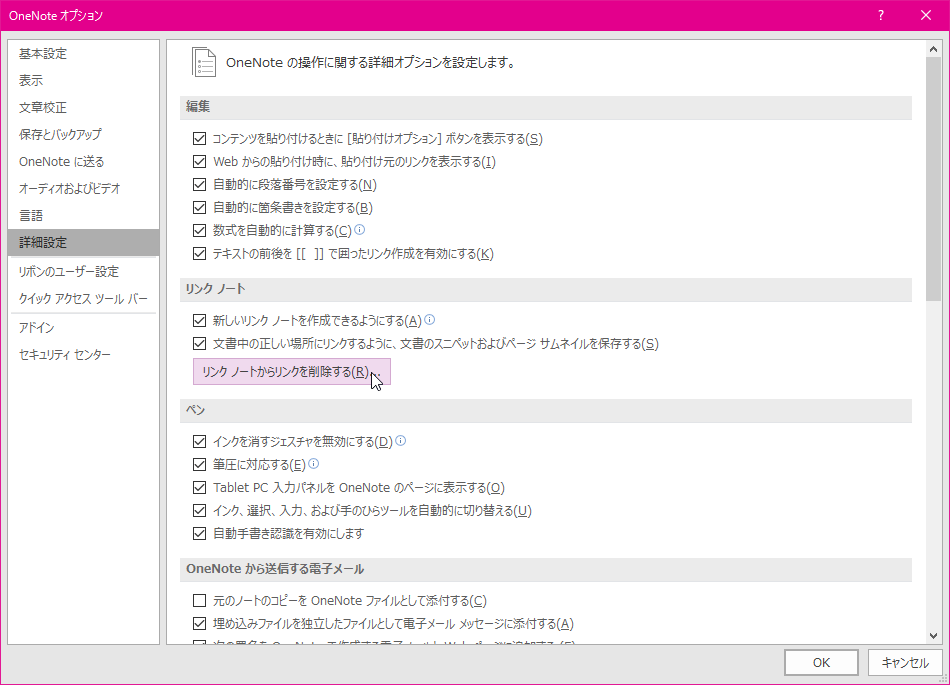Open セキュリティ センター
This screenshot has height=685, width=950.
click(x=83, y=354)
